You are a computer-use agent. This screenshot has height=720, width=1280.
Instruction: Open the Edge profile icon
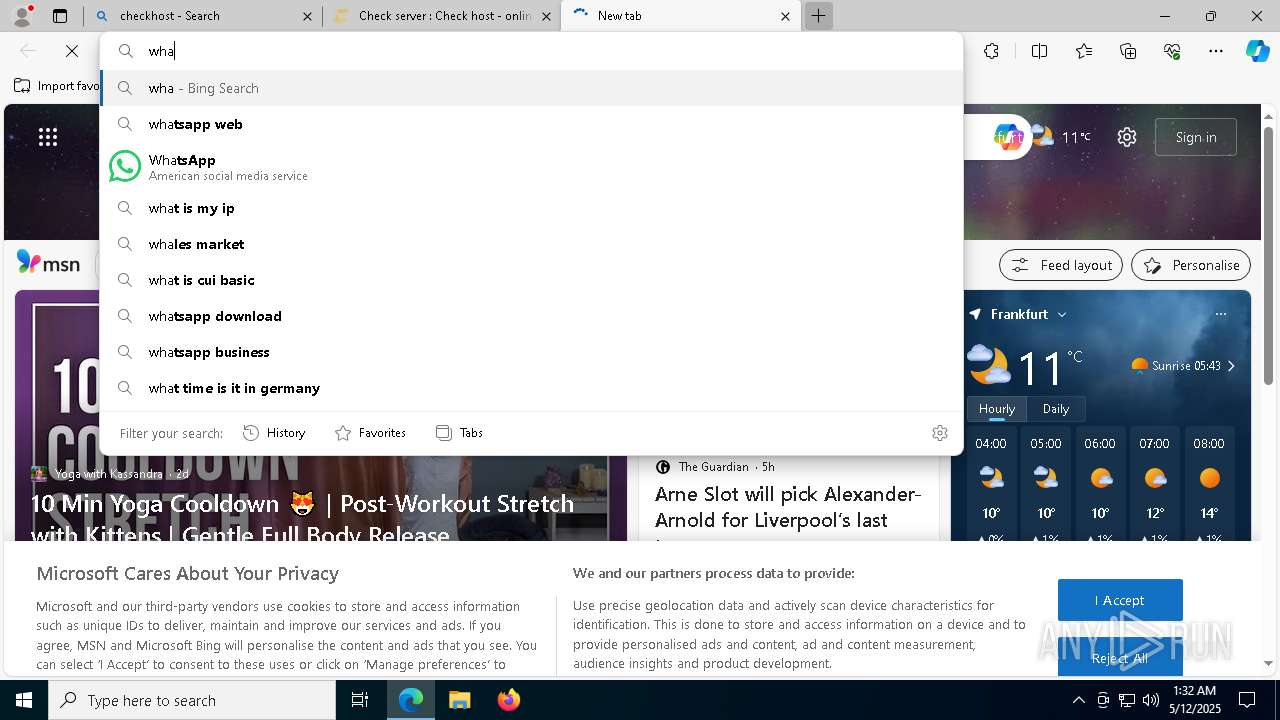22,15
